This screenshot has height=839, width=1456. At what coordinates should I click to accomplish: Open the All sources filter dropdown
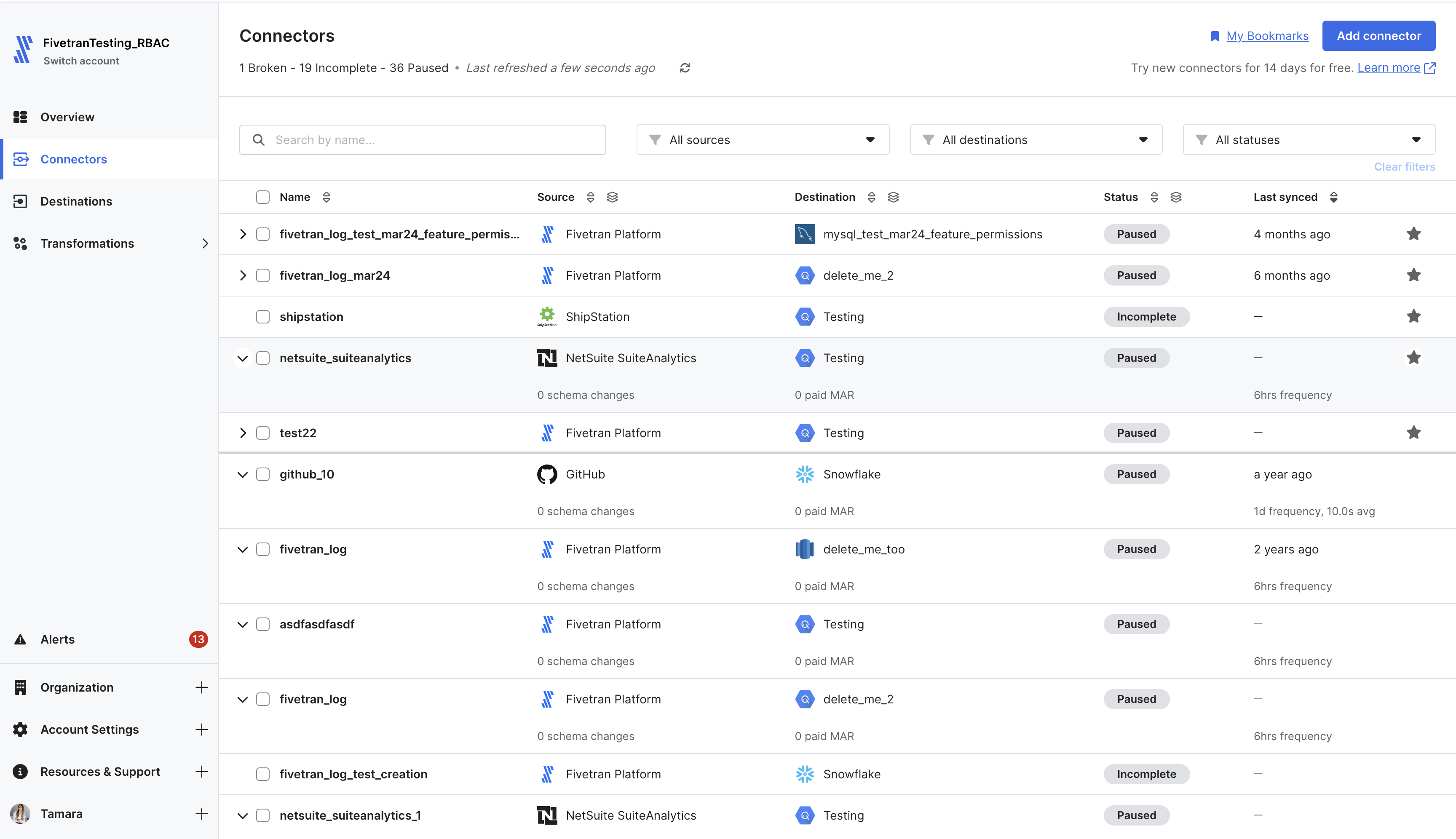point(763,139)
